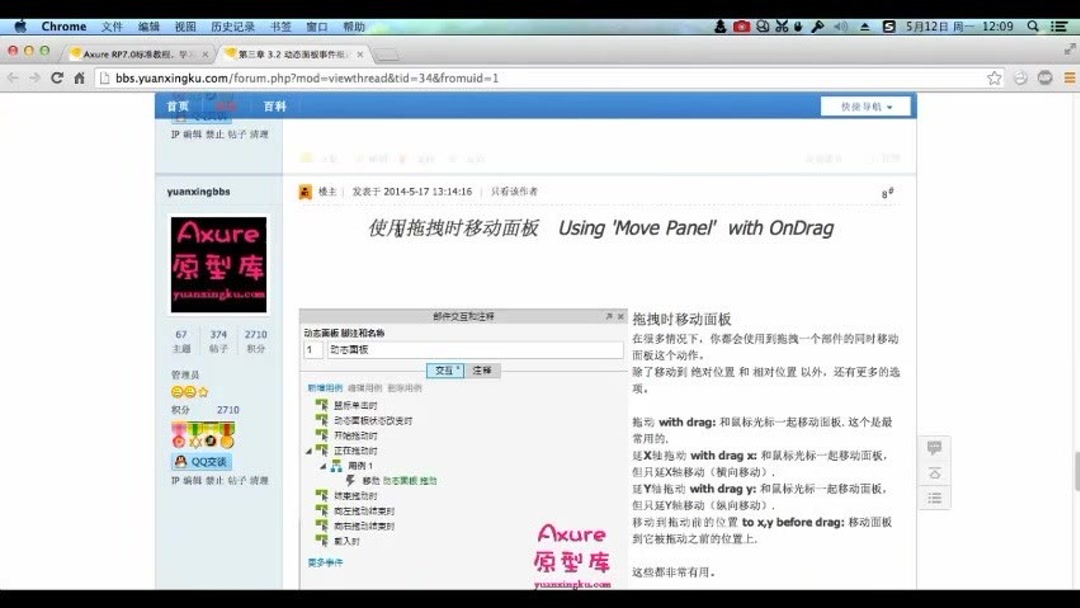Click the 载入时 event icon
The height and width of the screenshot is (608, 1080).
tap(322, 537)
